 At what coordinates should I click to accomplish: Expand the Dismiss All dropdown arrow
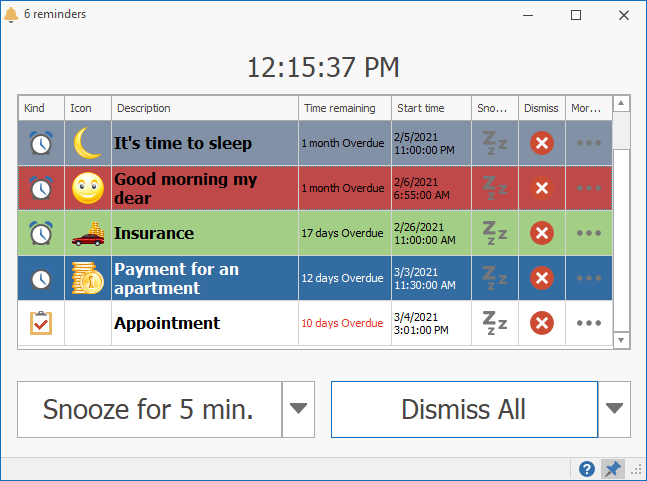tap(614, 409)
